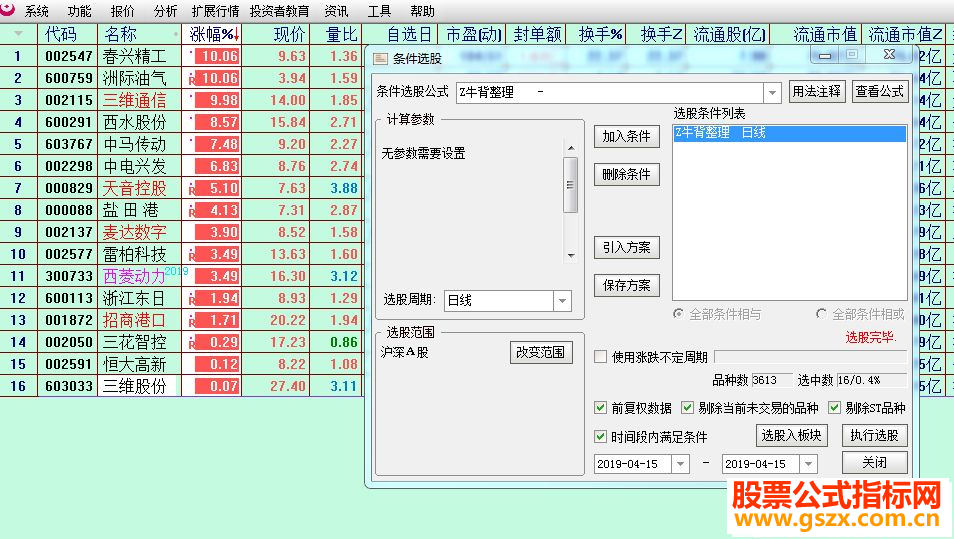Open the 工具 menu

[x=379, y=12]
